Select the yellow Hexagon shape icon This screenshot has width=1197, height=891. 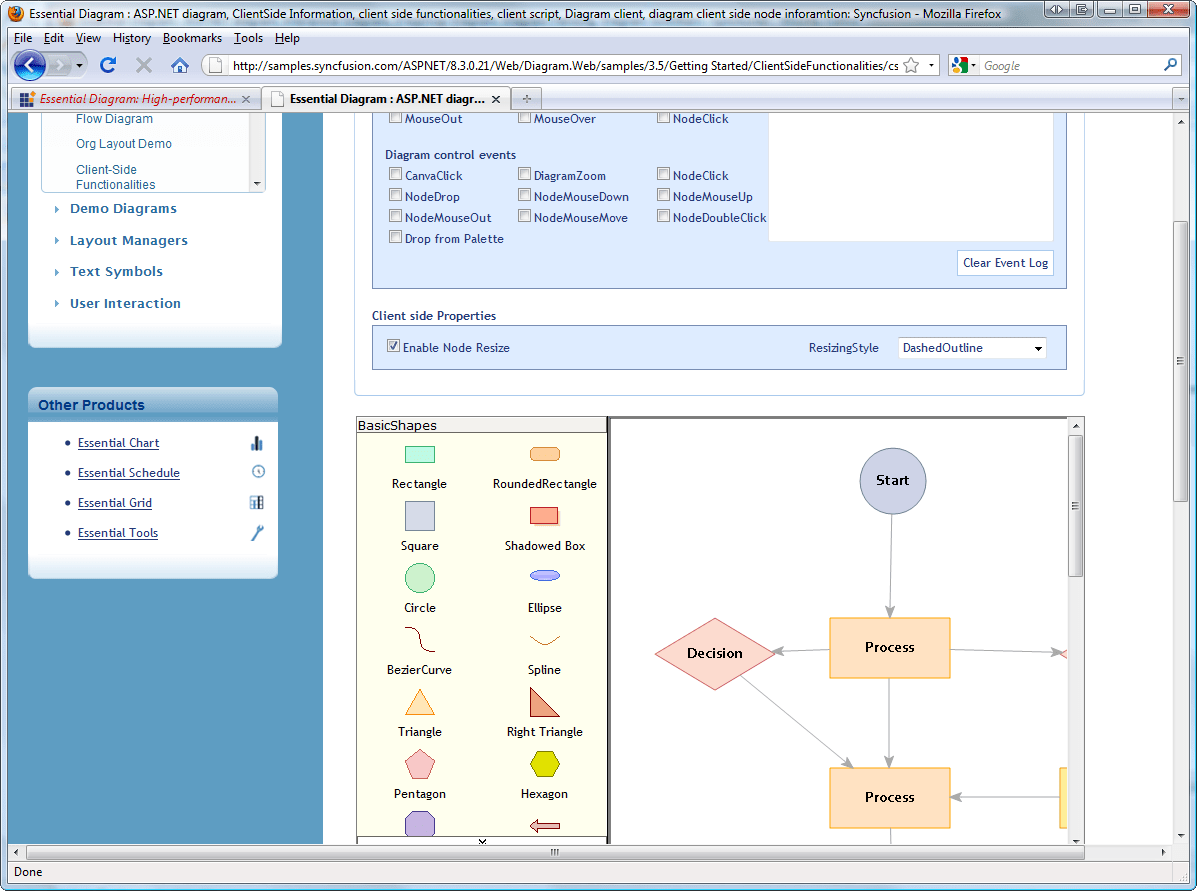(544, 763)
